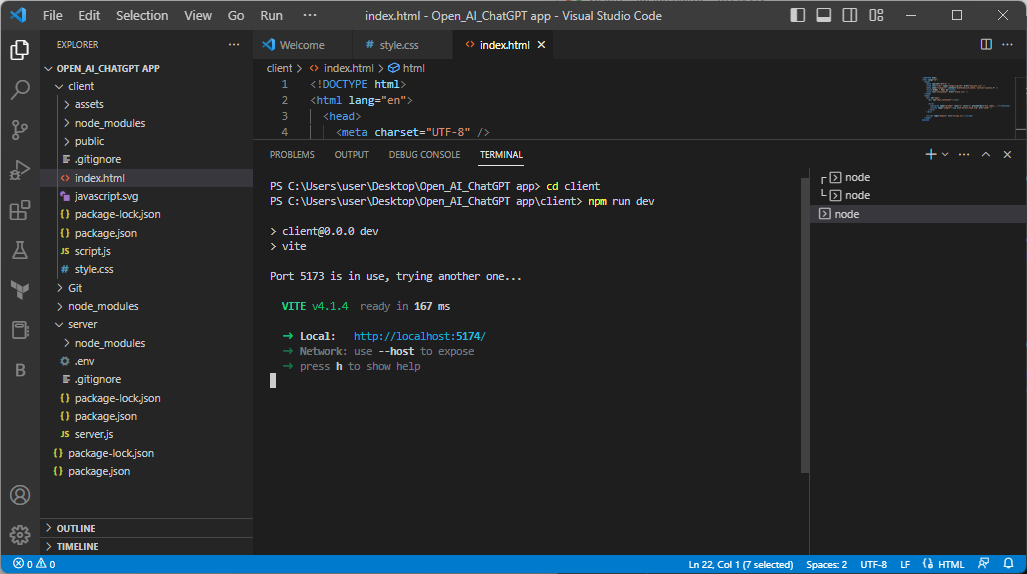Open the Testing flask icon view

point(20,250)
